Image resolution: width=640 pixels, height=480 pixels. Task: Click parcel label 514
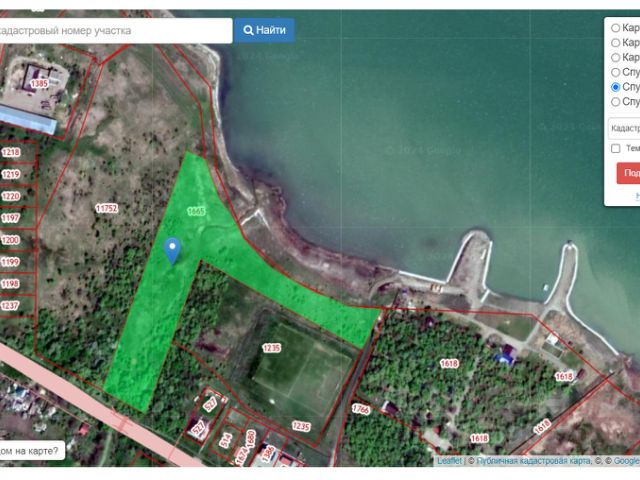click(x=226, y=440)
